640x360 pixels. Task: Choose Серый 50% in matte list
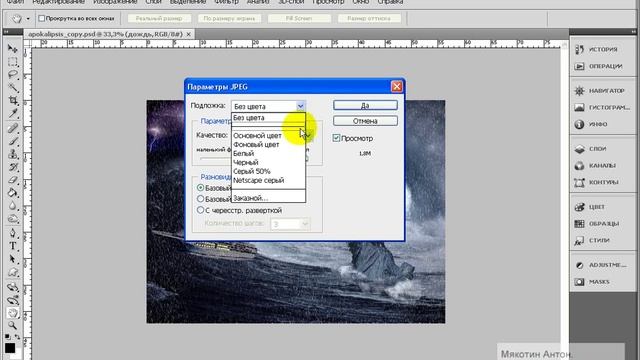click(268, 171)
